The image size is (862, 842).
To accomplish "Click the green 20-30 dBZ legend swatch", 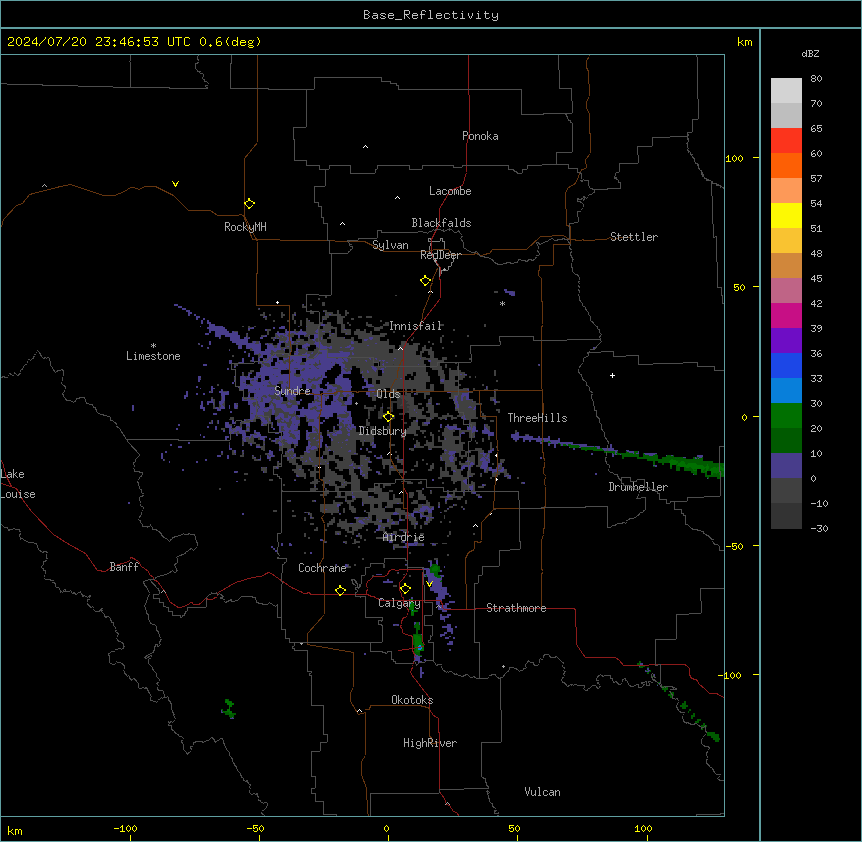I will [x=786, y=416].
